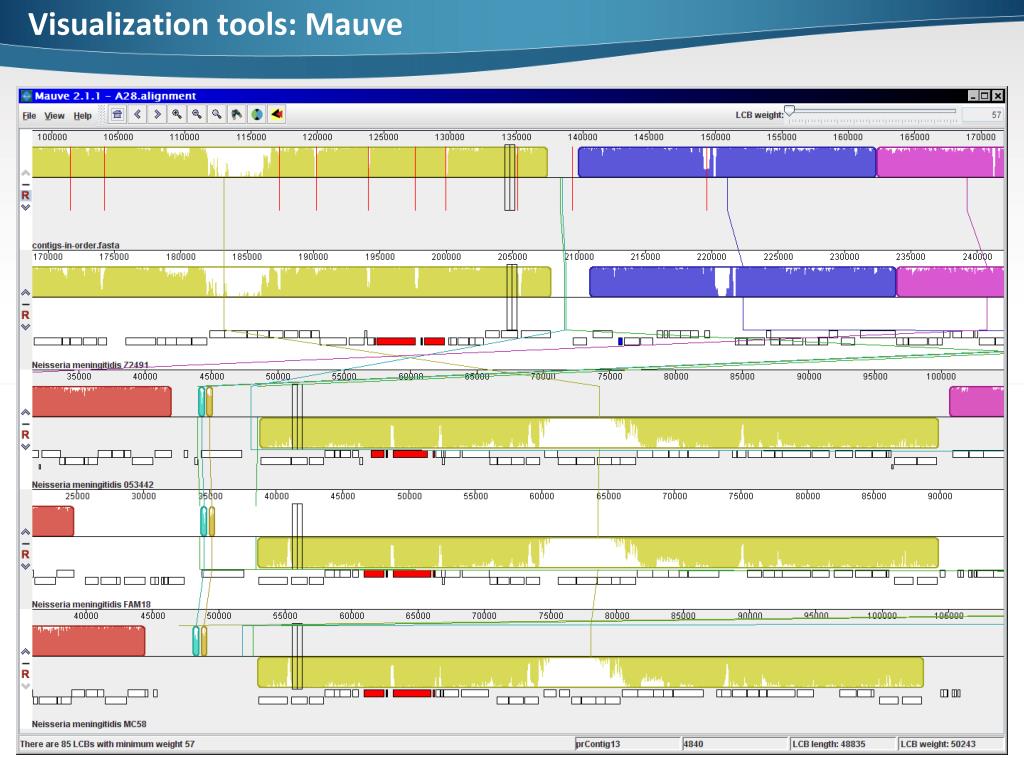Move Neisseria meningitidis FAM18 genome up
1024x768 pixels.
25,532
